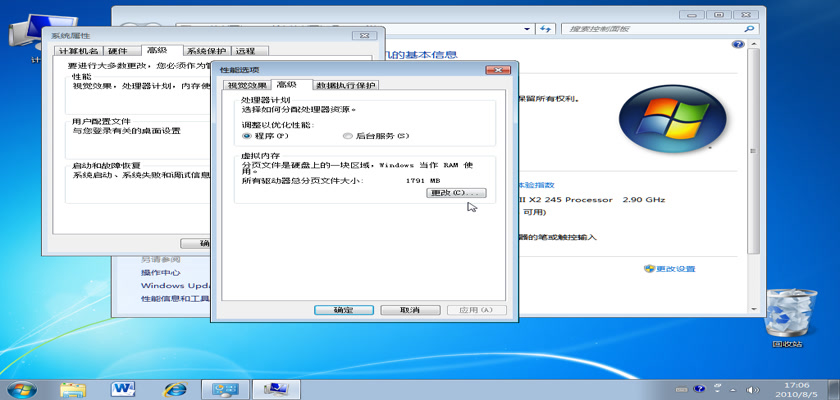The width and height of the screenshot is (840, 400).
Task: Switch to the 数据执行保护 tab
Action: pyautogui.click(x=345, y=86)
